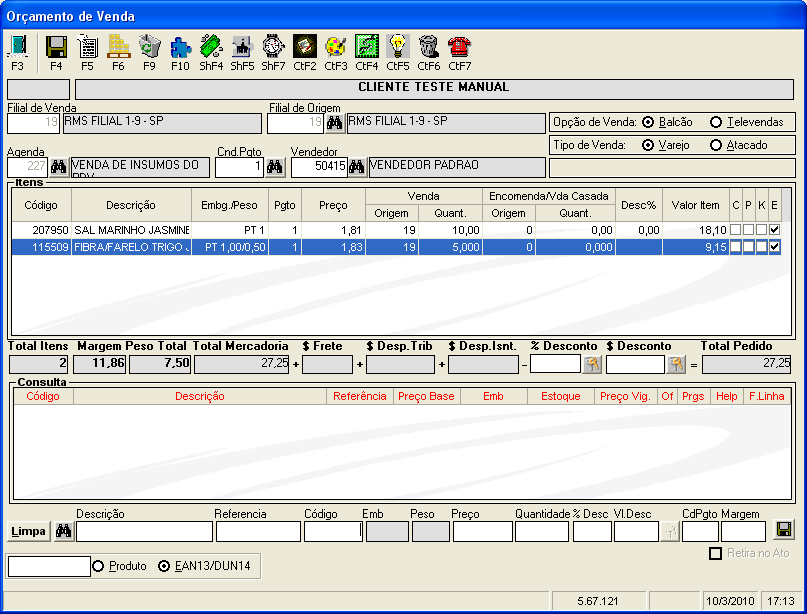This screenshot has height=614, width=807.
Task: Select Balcão sale option
Action: (x=648, y=122)
